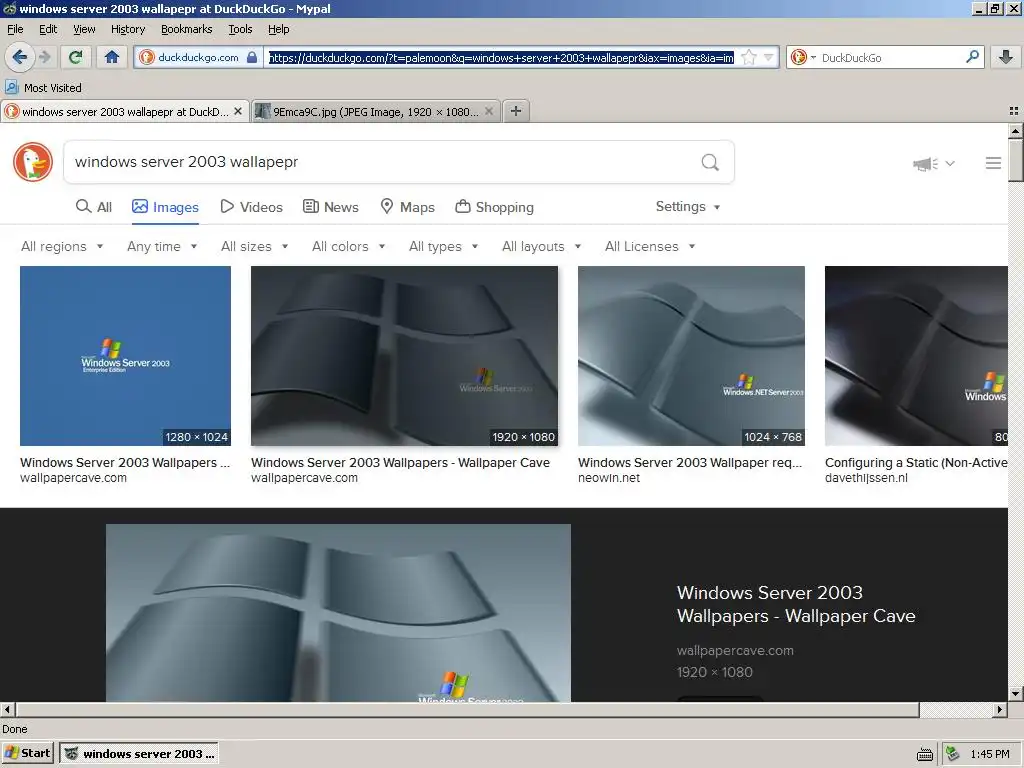Open the Edit menu

click(x=48, y=29)
